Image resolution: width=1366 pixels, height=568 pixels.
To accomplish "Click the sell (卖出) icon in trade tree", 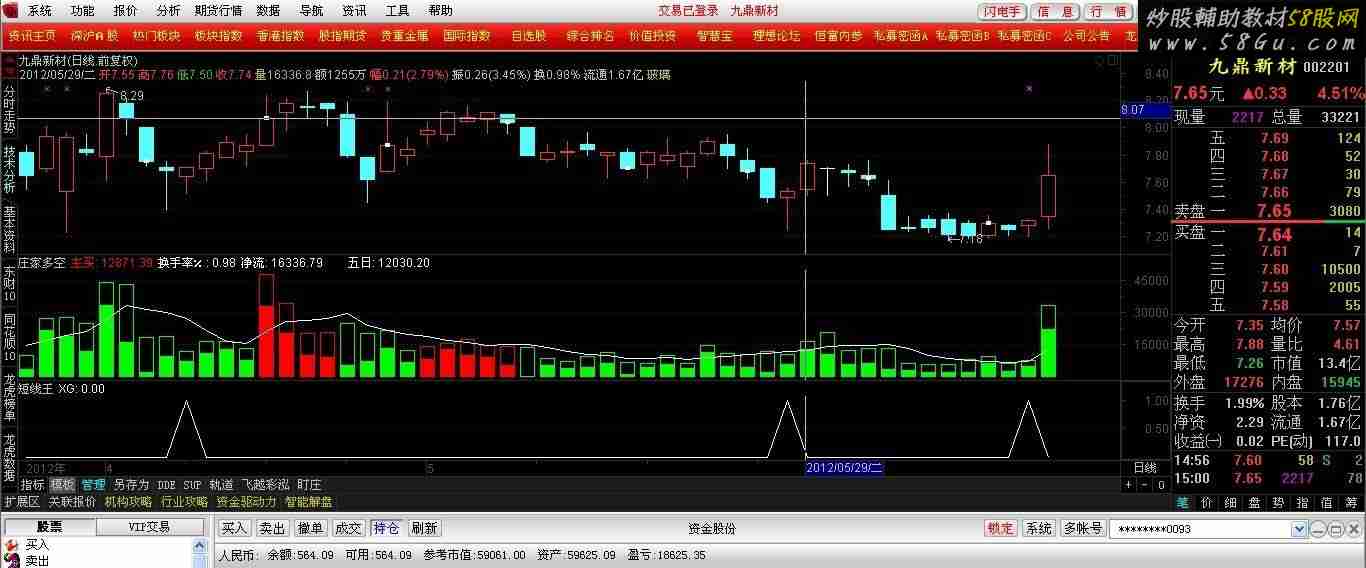I will point(12,561).
